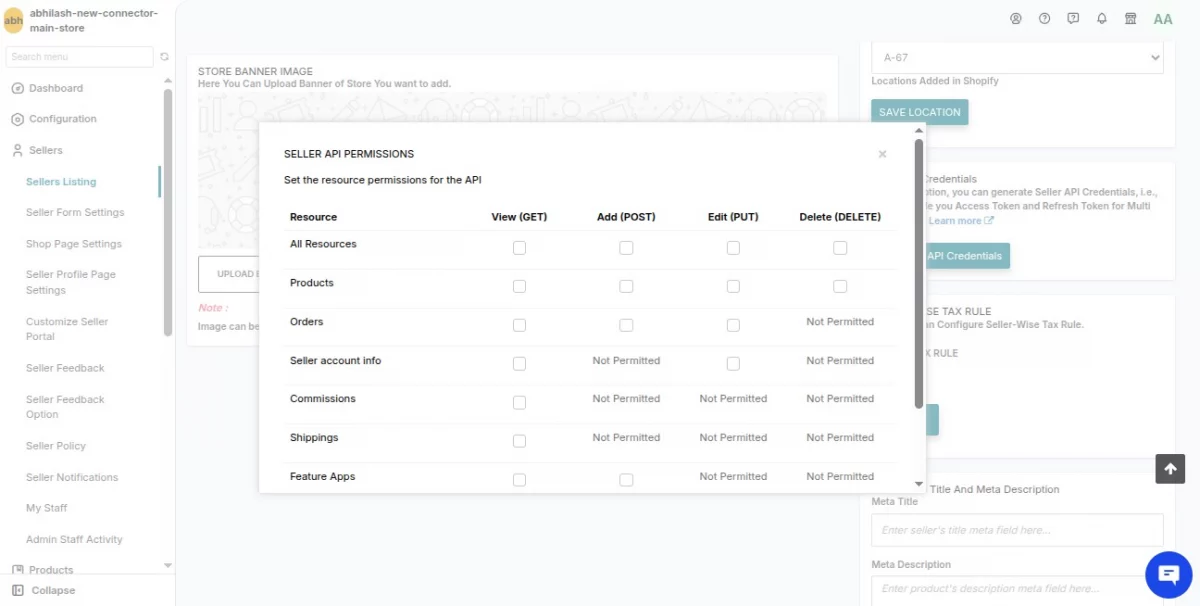
Task: Open the live chat widget
Action: point(1169,574)
